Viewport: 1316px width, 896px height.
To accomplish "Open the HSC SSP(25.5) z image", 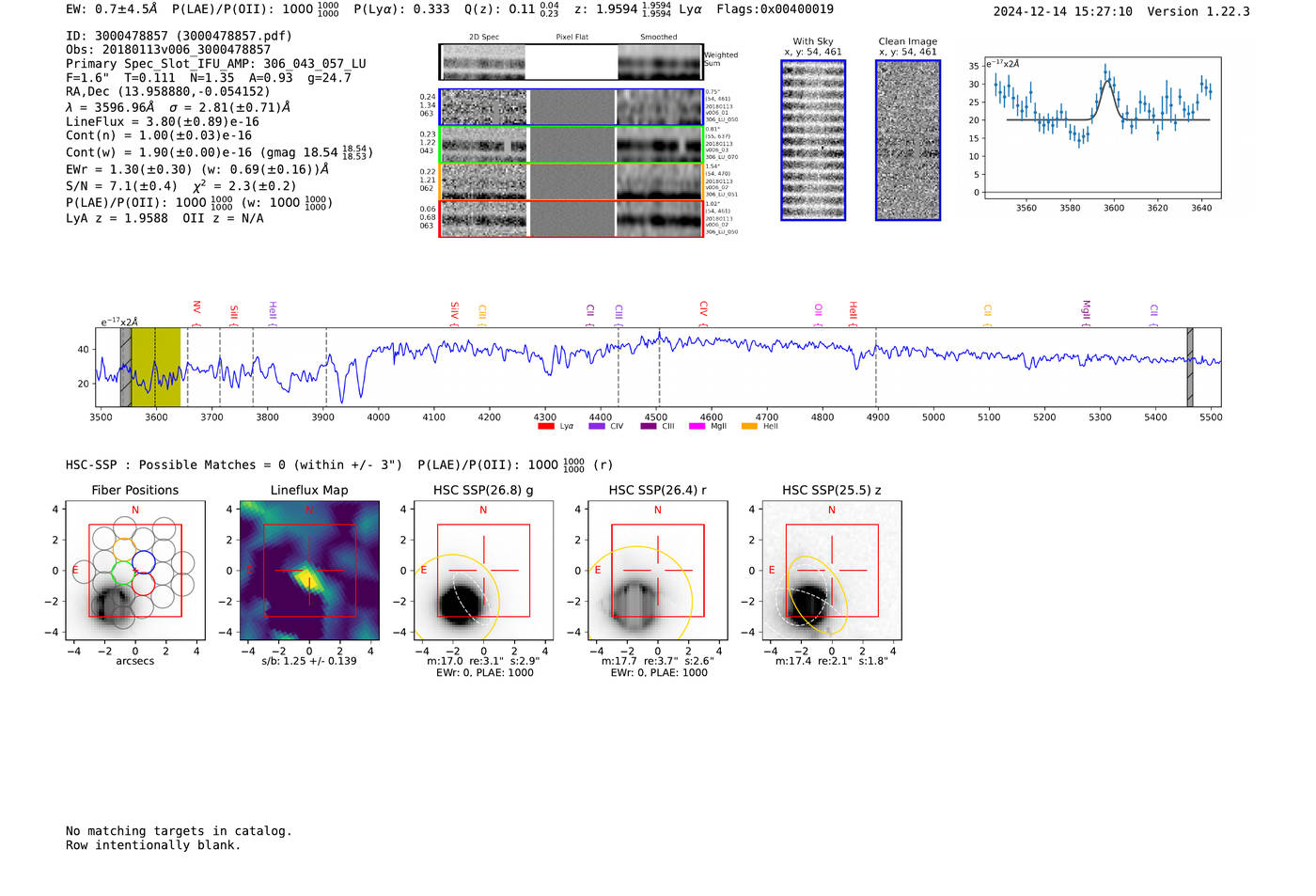I will (x=832, y=570).
